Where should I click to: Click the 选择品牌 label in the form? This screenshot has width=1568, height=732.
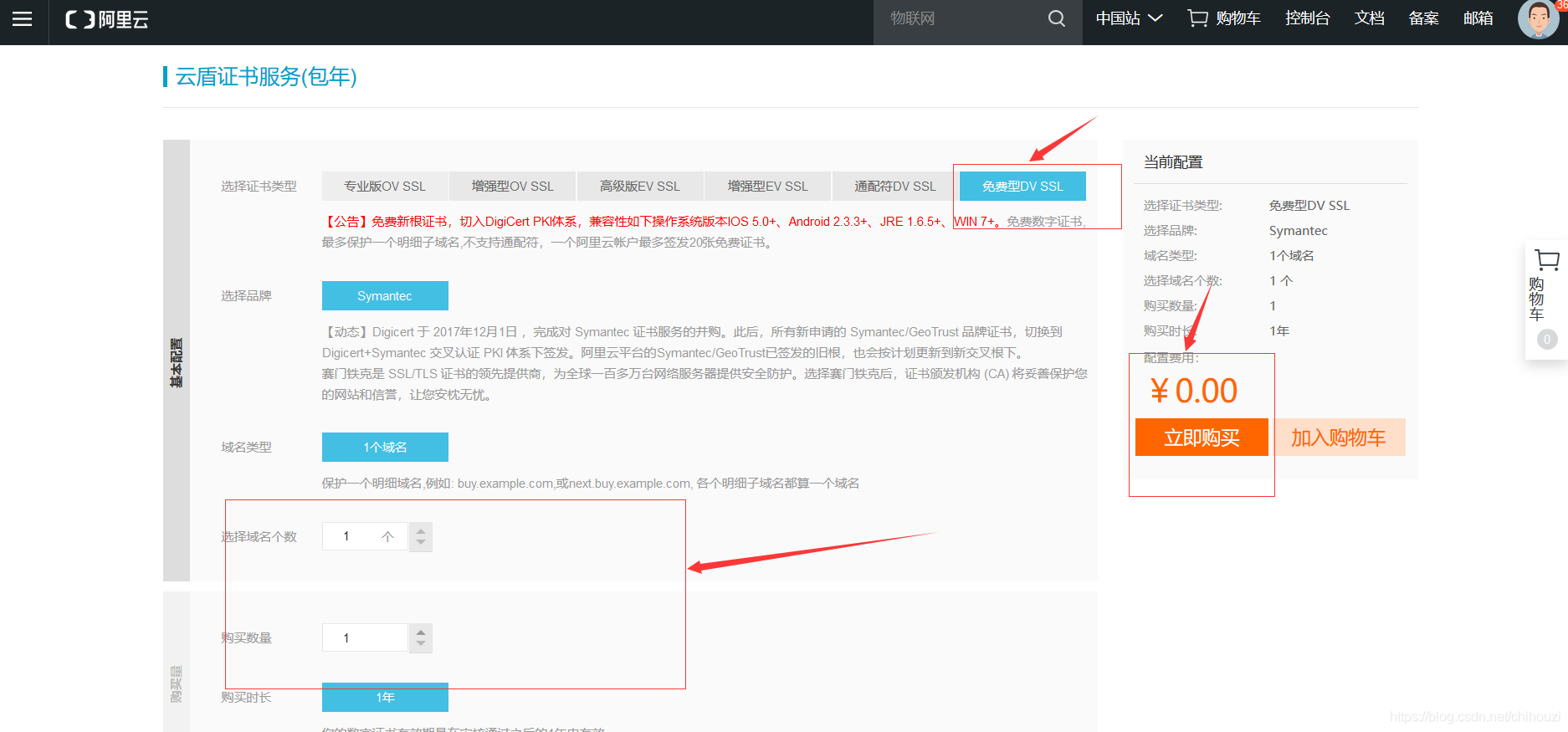pos(246,296)
